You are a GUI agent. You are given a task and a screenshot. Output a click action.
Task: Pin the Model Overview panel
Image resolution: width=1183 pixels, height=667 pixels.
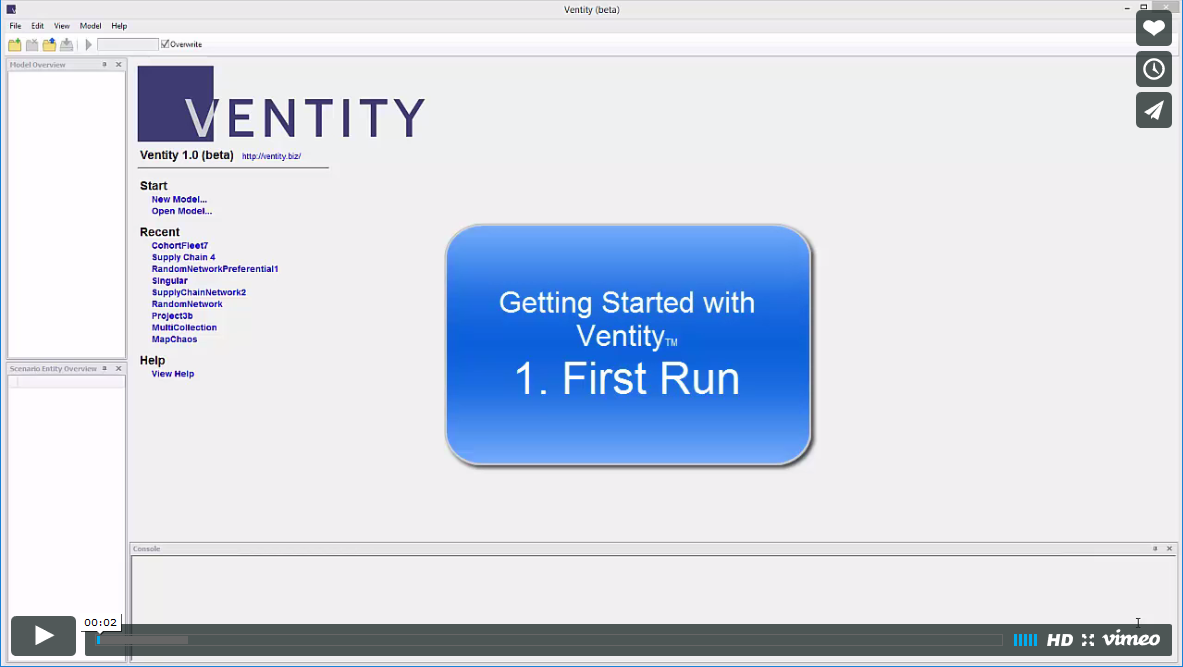(105, 65)
